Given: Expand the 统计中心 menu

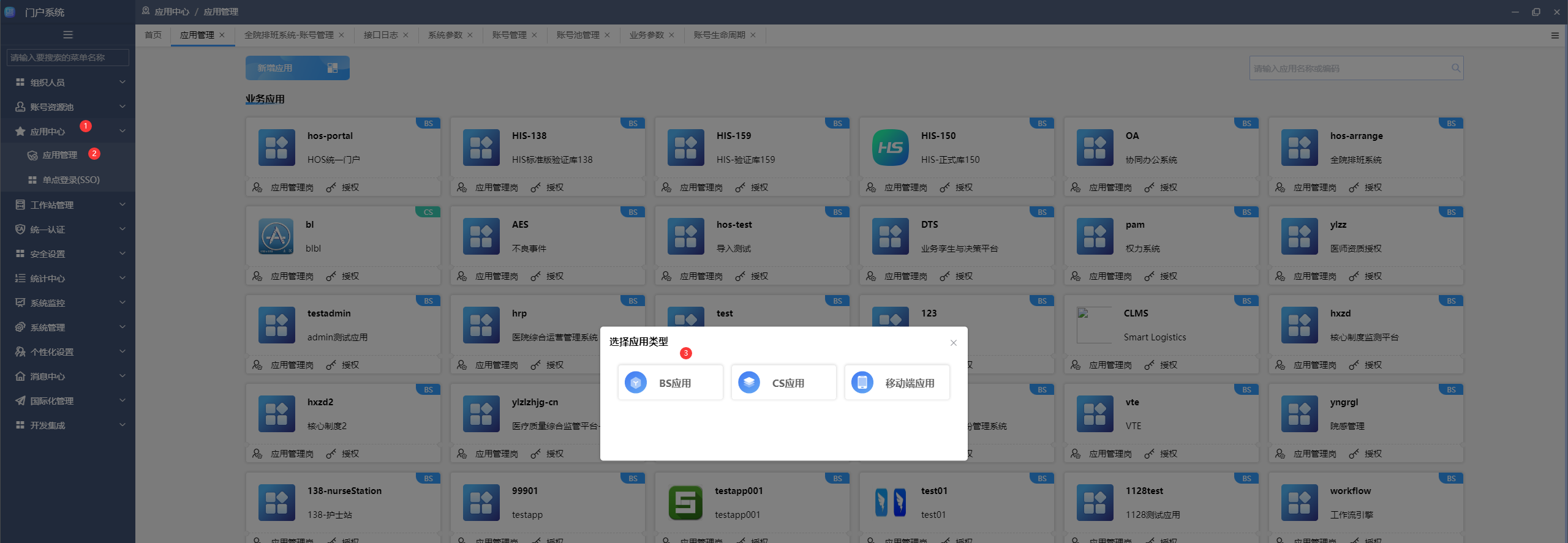Looking at the screenshot, I should click(x=68, y=278).
